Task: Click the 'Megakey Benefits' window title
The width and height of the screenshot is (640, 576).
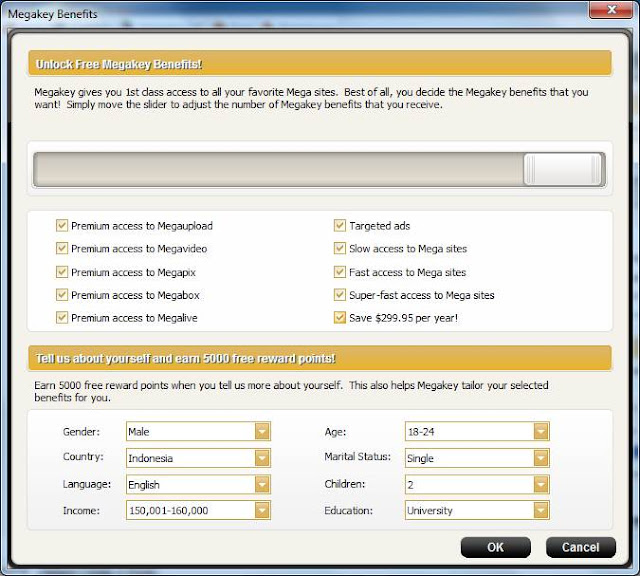Action: pos(53,14)
